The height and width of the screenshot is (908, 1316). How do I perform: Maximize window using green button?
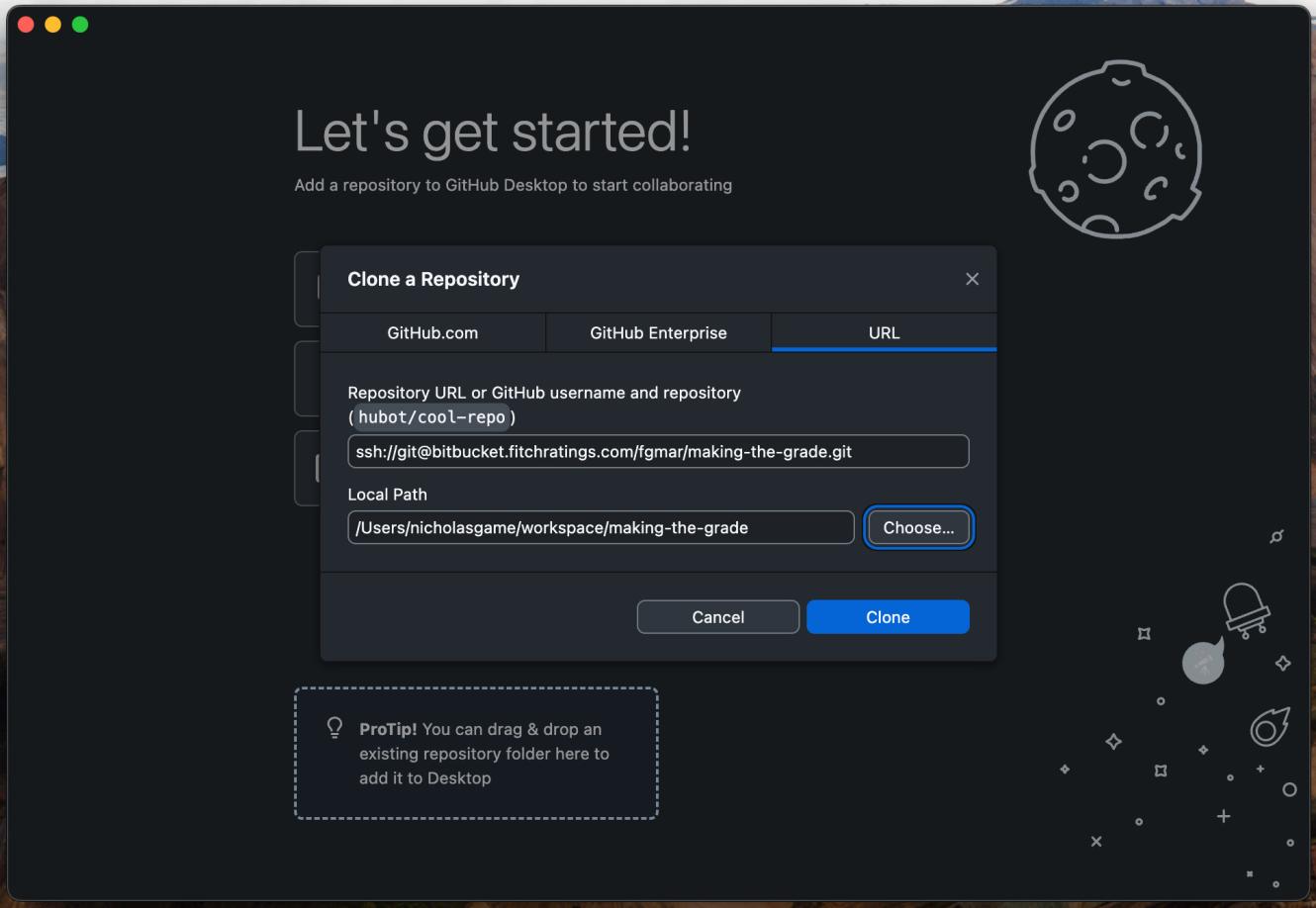tap(80, 24)
